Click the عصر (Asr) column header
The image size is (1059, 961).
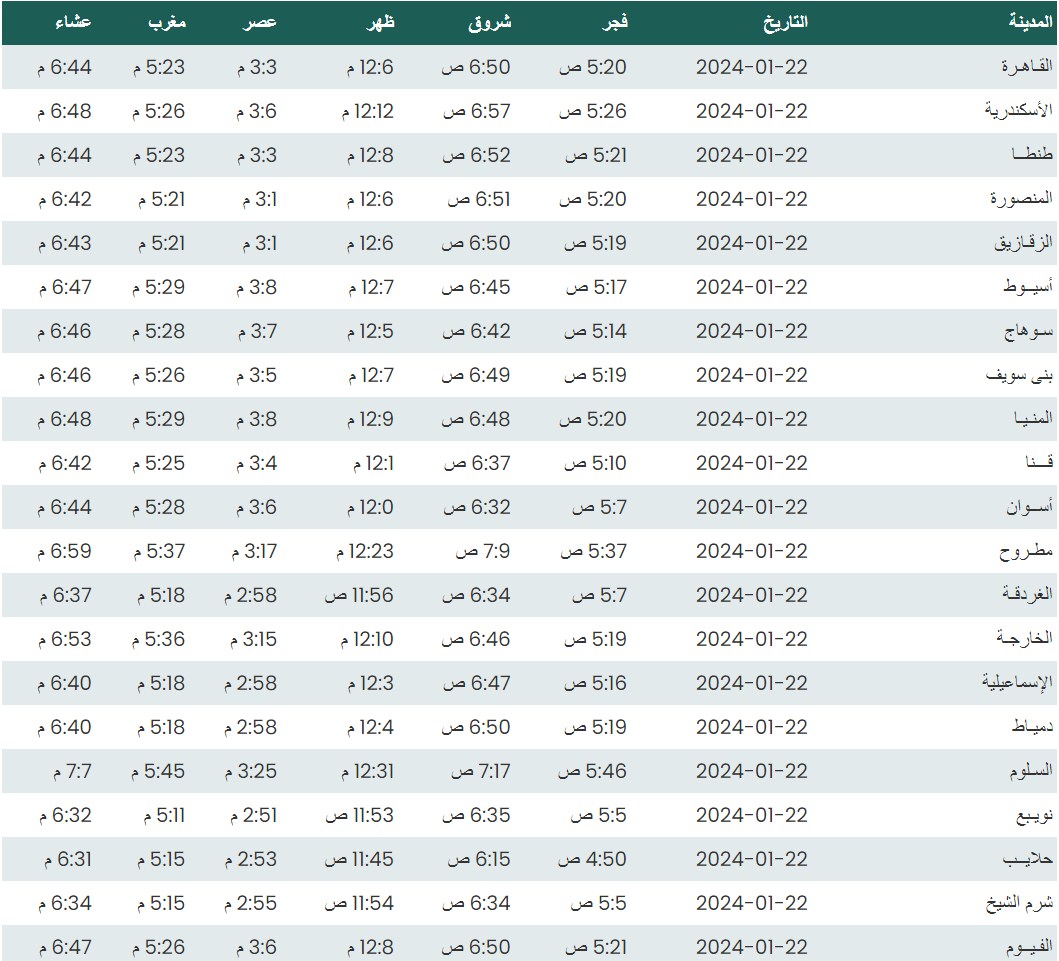click(x=263, y=22)
